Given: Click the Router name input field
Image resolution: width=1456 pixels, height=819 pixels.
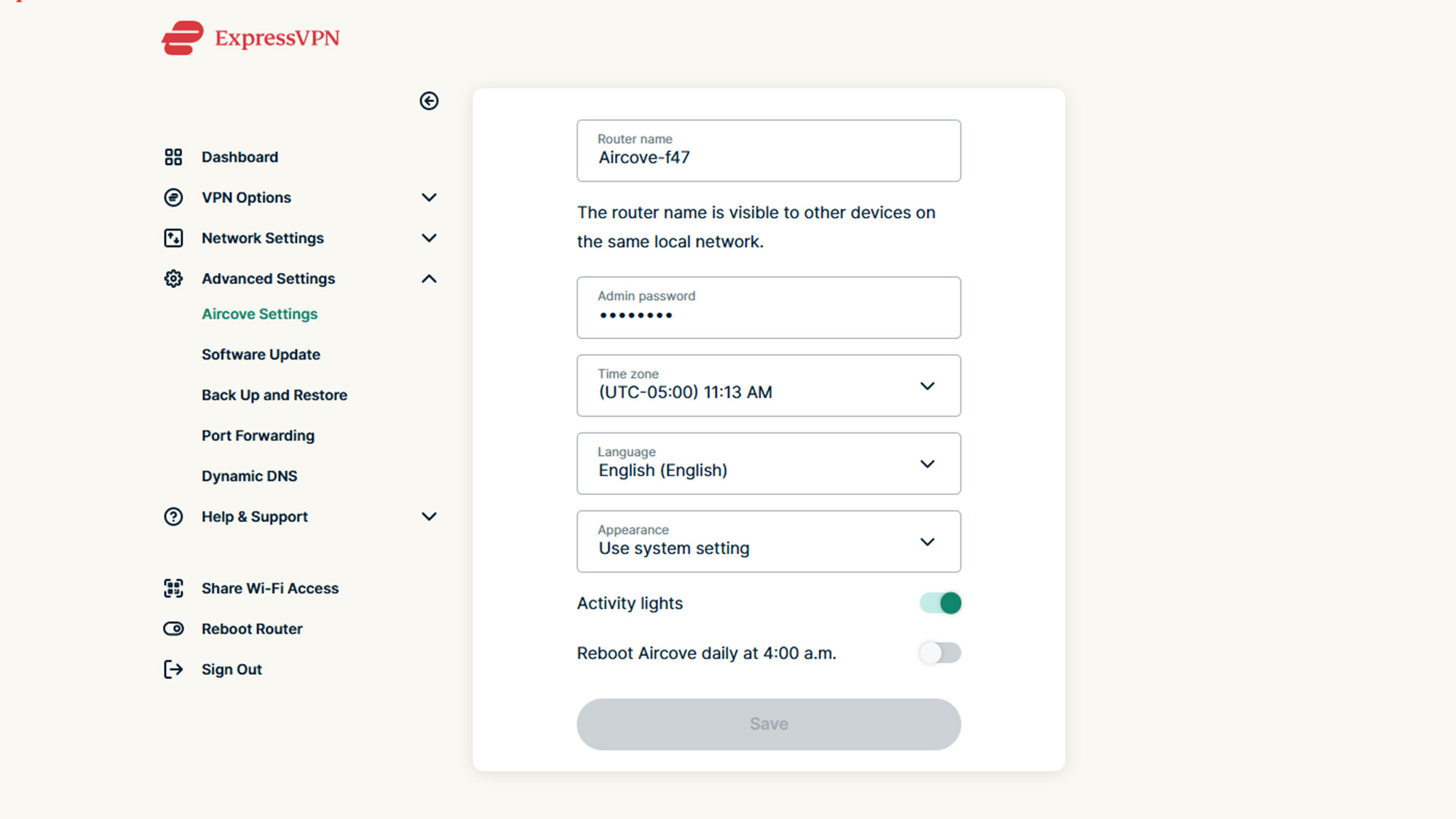Looking at the screenshot, I should (x=768, y=151).
